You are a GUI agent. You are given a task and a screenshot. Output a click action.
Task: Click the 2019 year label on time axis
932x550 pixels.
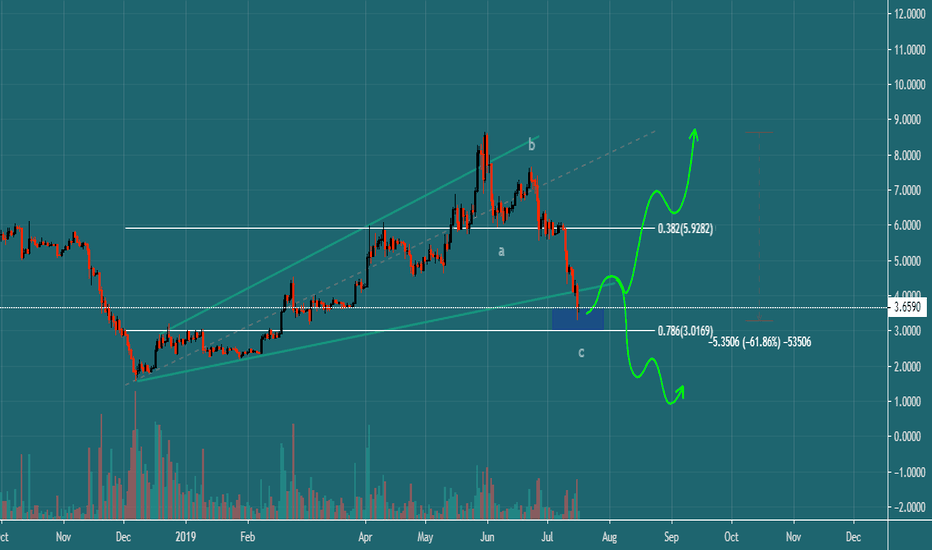point(185,537)
